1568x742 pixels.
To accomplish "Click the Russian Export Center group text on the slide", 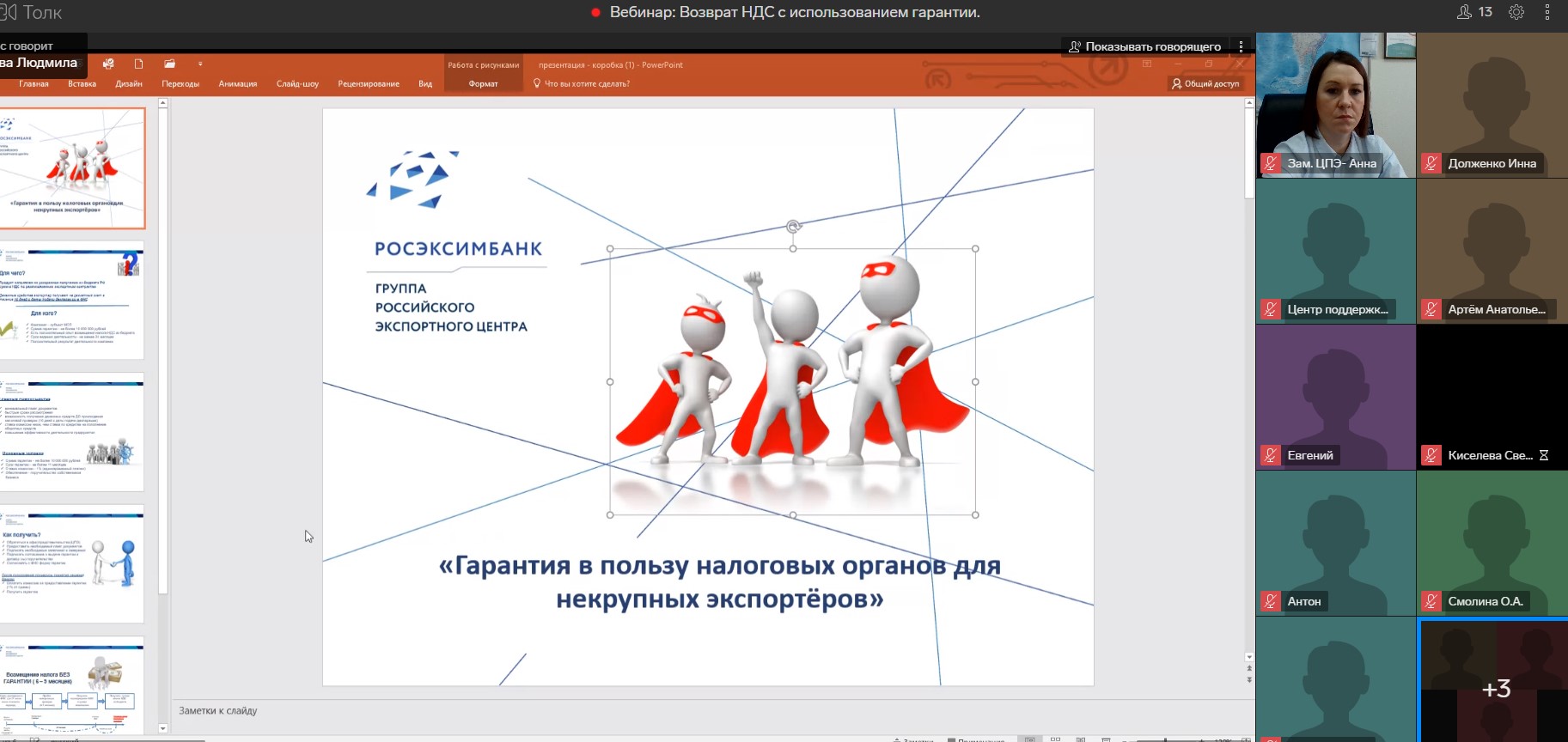I will (451, 307).
